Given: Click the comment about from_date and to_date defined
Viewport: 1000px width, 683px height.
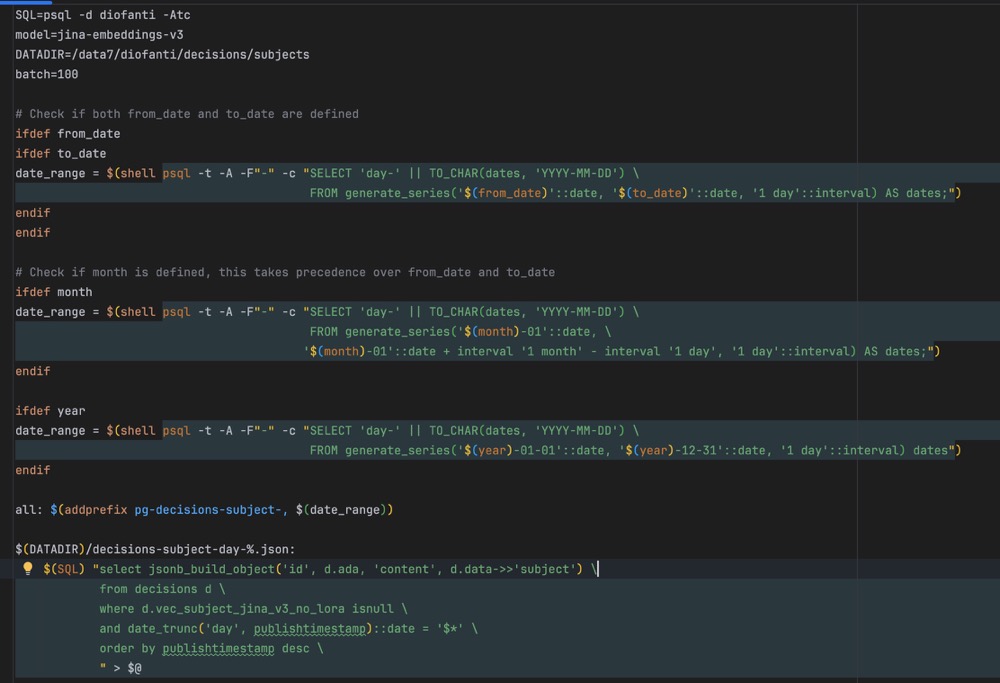Looking at the screenshot, I should [187, 114].
